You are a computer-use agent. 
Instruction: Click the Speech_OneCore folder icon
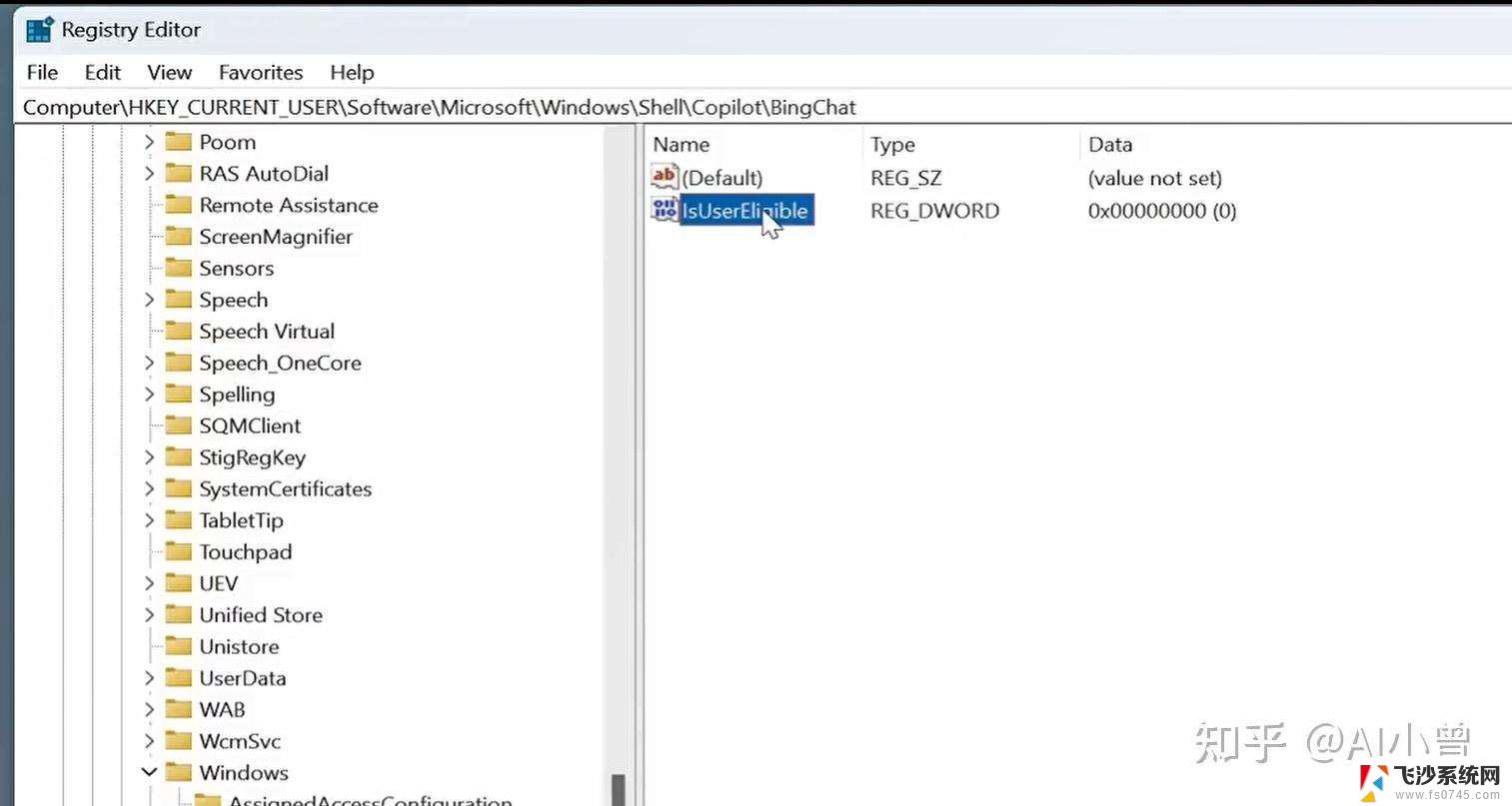pos(178,363)
